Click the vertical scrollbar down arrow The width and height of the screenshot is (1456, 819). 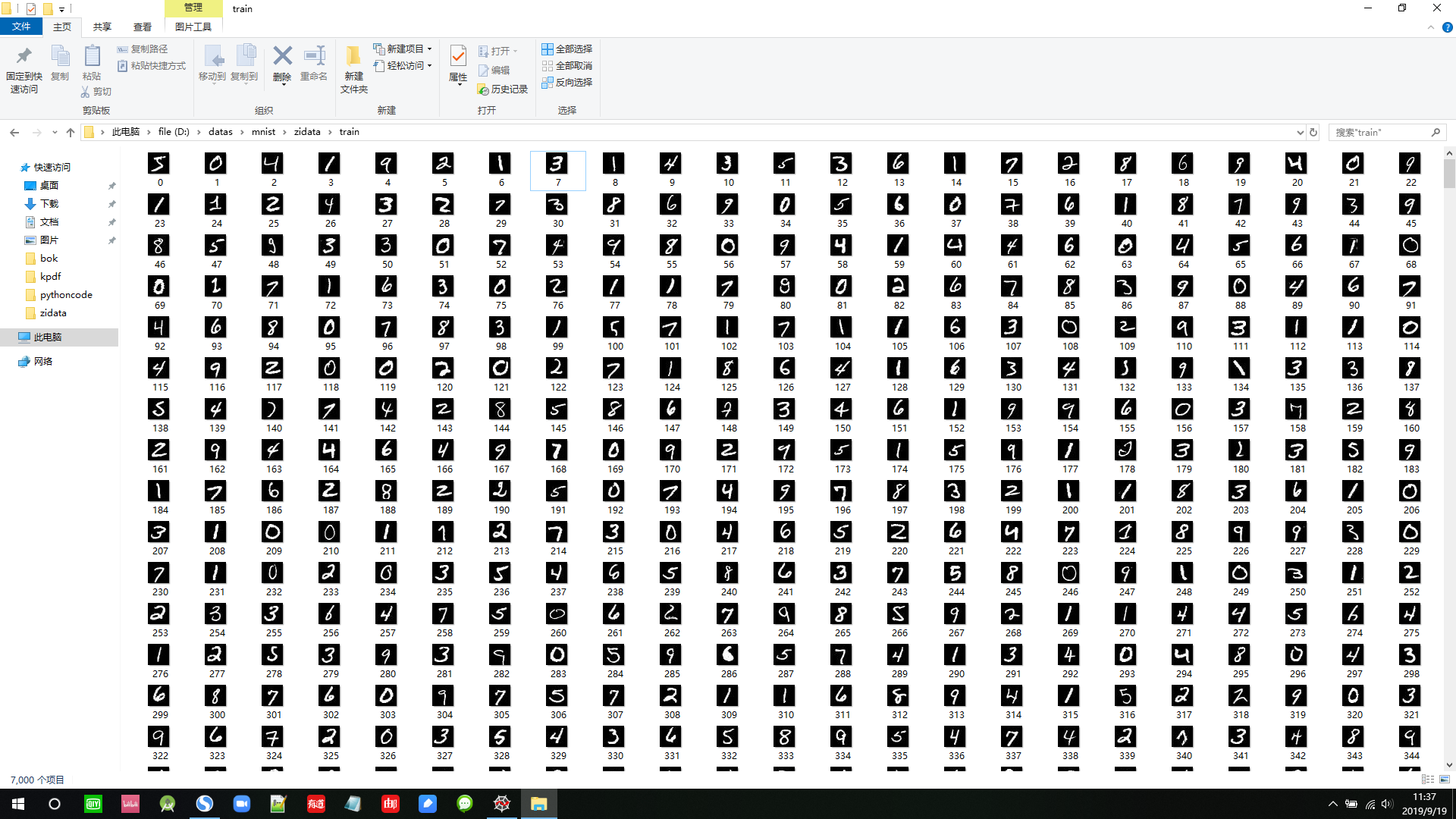pos(1449,765)
